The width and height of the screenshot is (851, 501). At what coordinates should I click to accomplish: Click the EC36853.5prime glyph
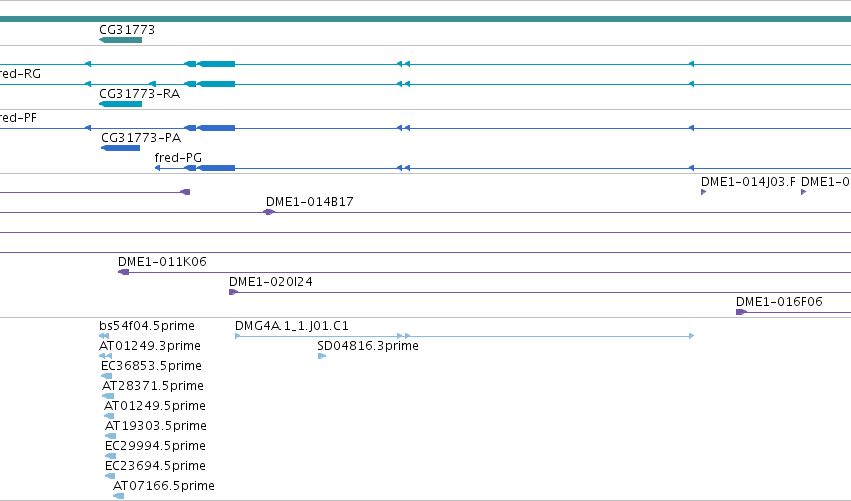tap(106, 376)
